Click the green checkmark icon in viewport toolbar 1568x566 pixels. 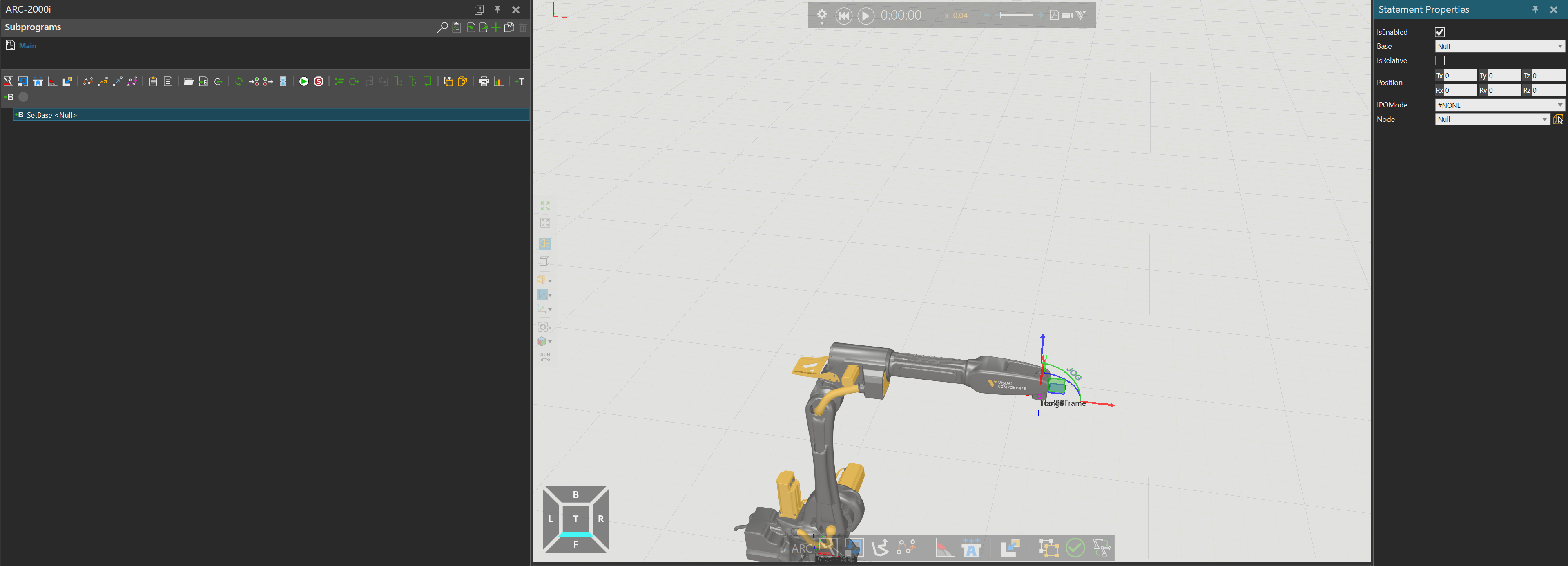[x=1075, y=548]
